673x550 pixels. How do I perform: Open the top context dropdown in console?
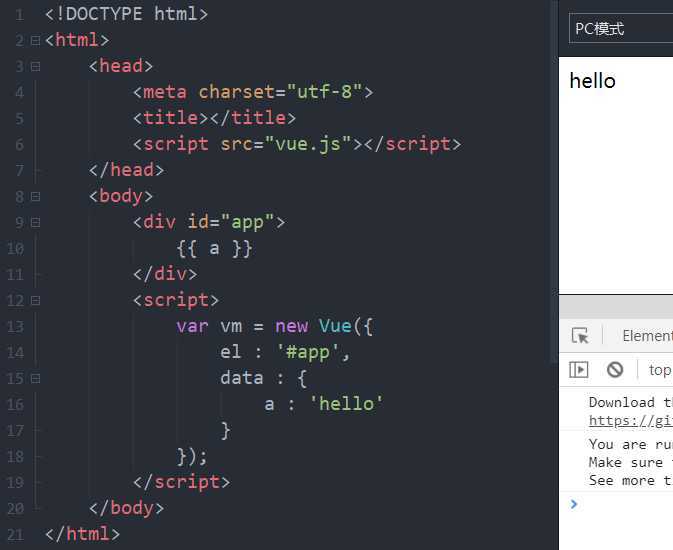pos(660,370)
